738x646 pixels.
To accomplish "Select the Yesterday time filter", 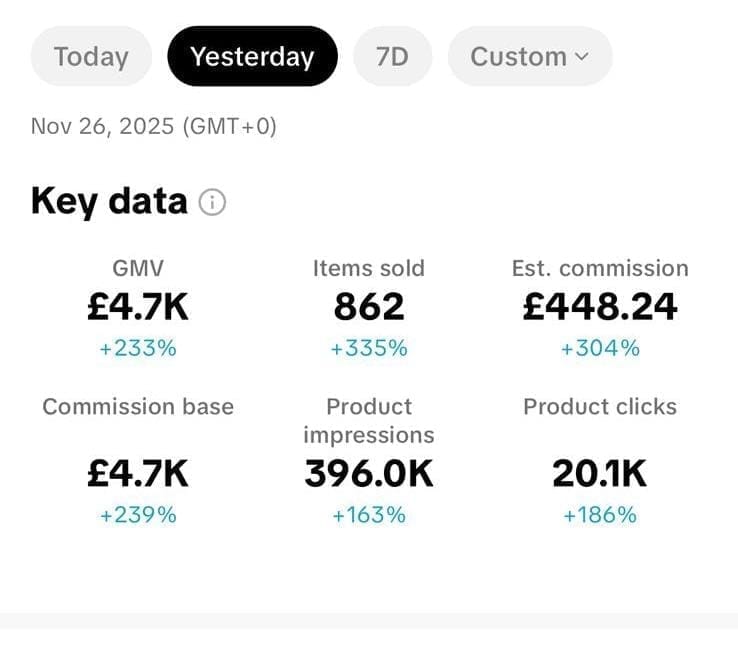I will [252, 57].
